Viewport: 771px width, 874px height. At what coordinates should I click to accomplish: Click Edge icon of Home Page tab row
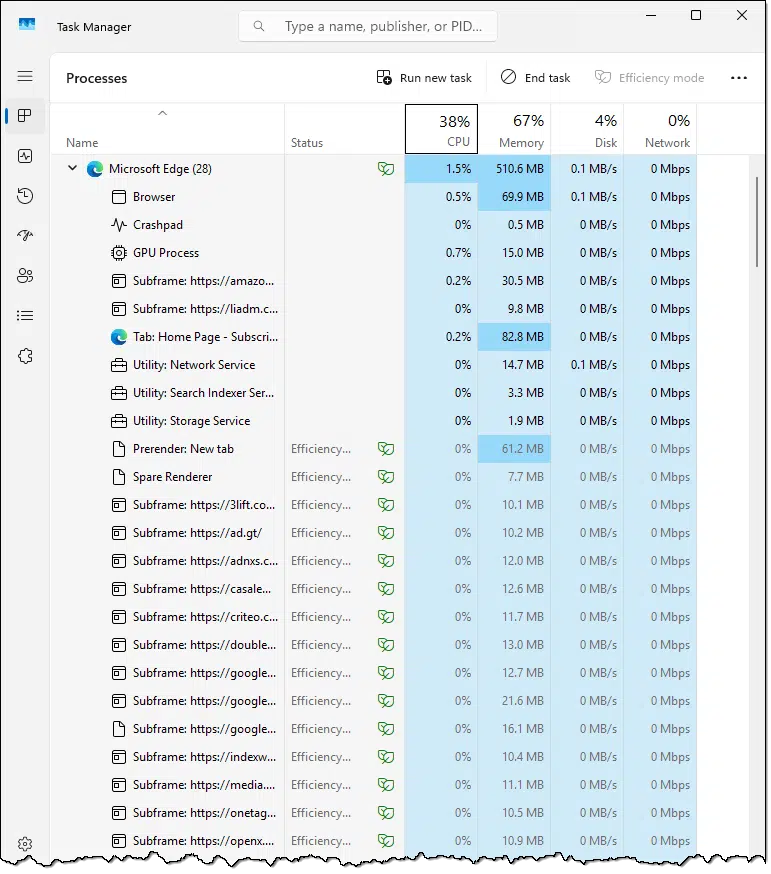(119, 337)
